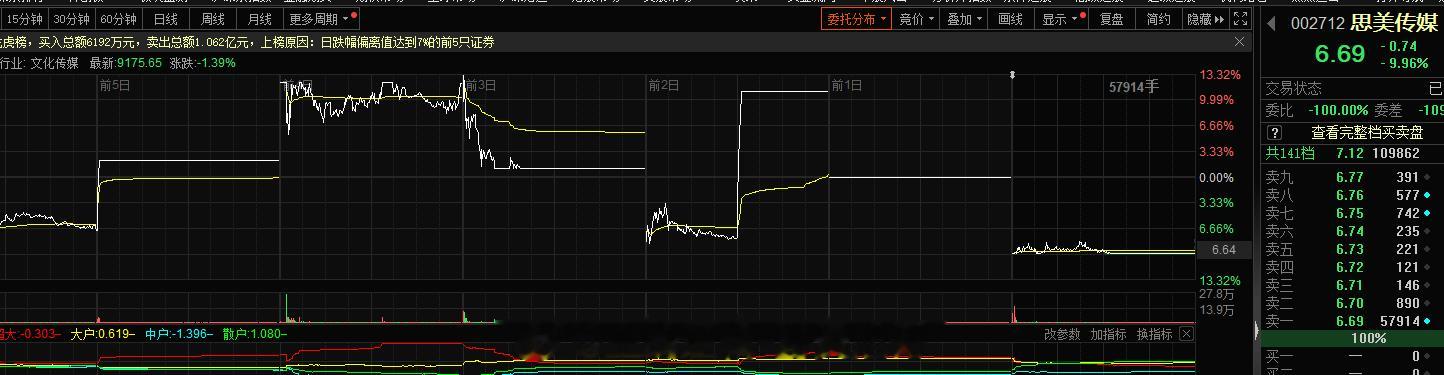Click the stock name 思美传媒

pyautogui.click(x=1394, y=23)
